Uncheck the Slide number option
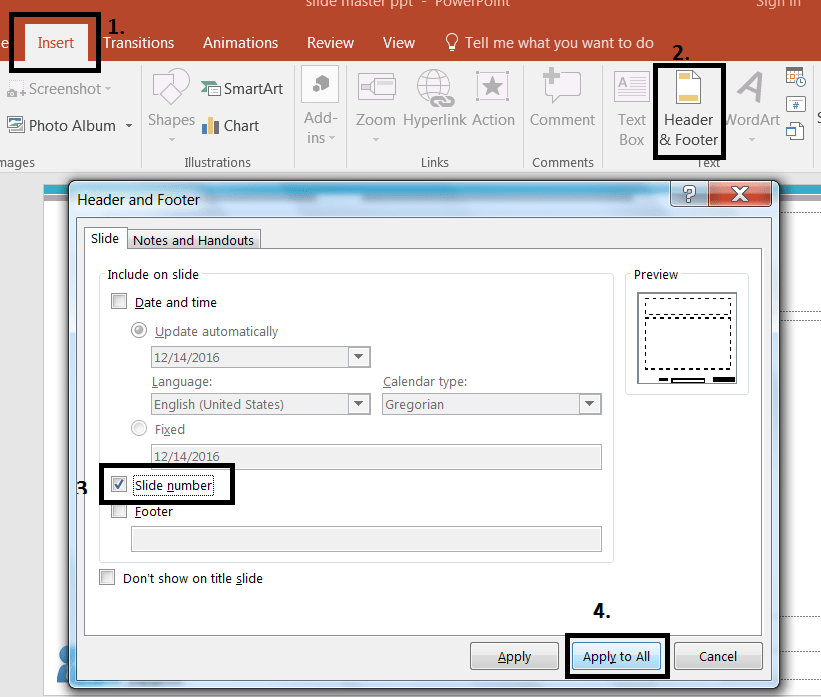The height and width of the screenshot is (697, 821). [119, 484]
